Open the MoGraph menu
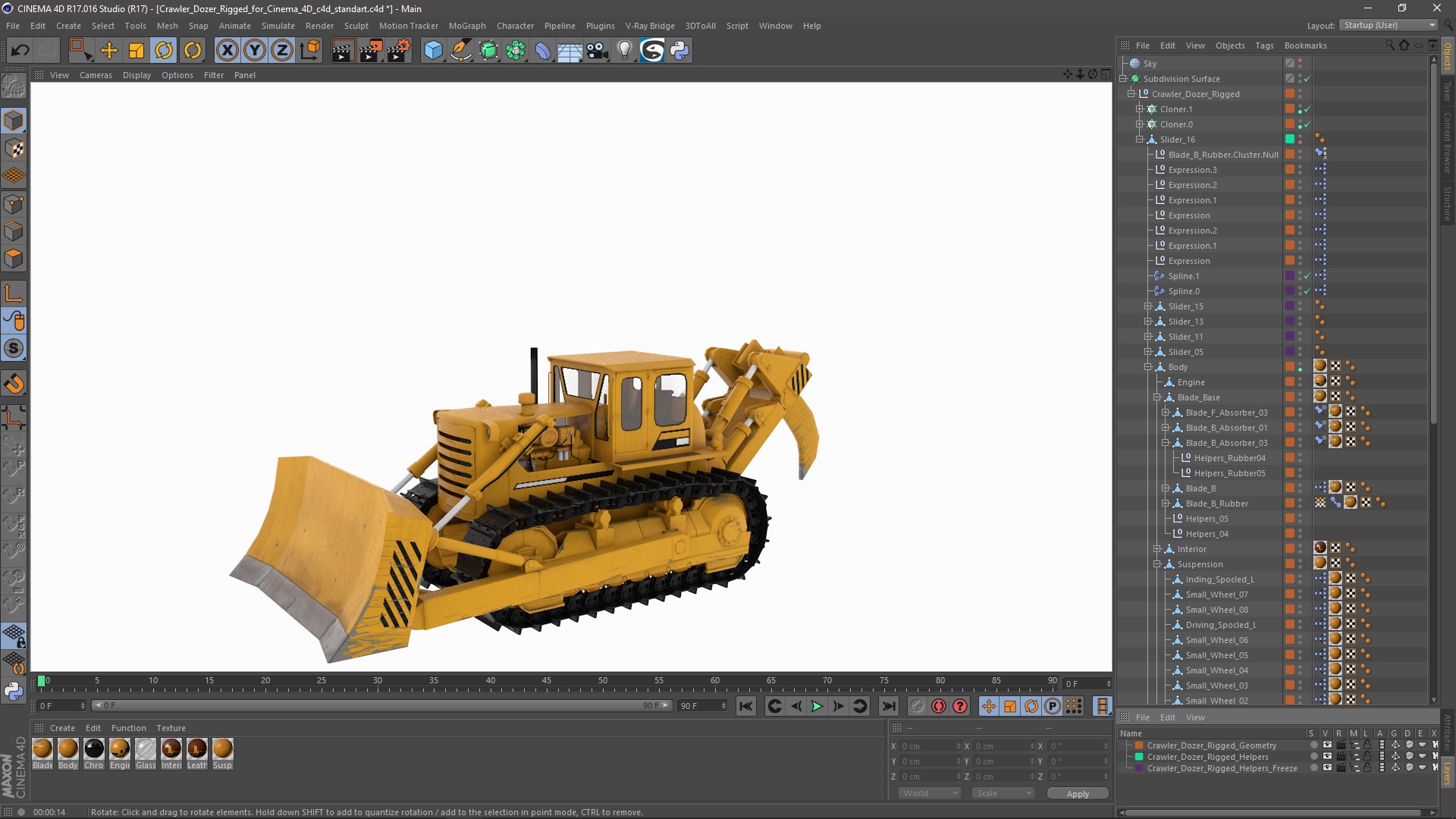 click(x=467, y=26)
